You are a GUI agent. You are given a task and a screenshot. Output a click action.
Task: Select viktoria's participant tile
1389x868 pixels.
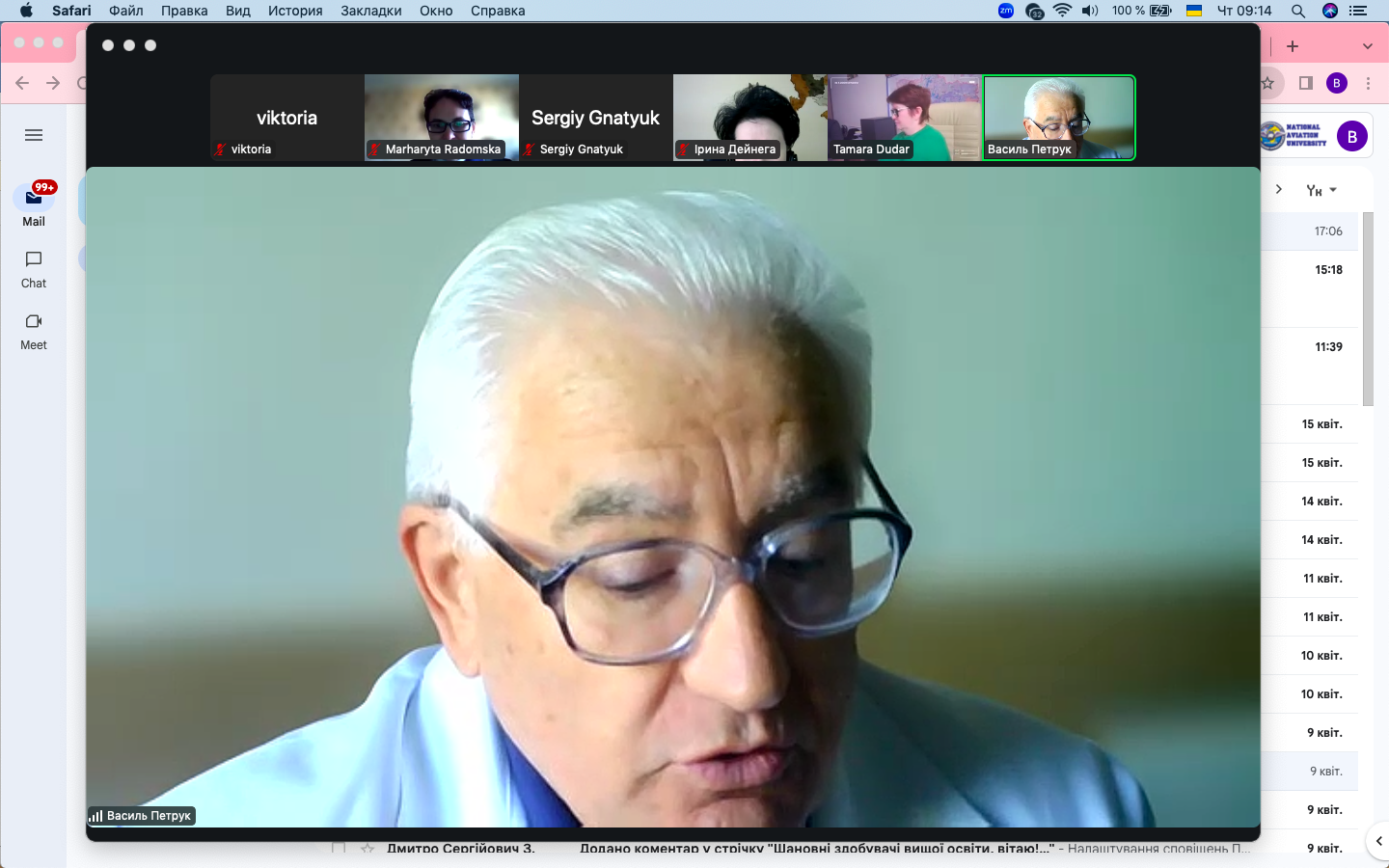287,118
